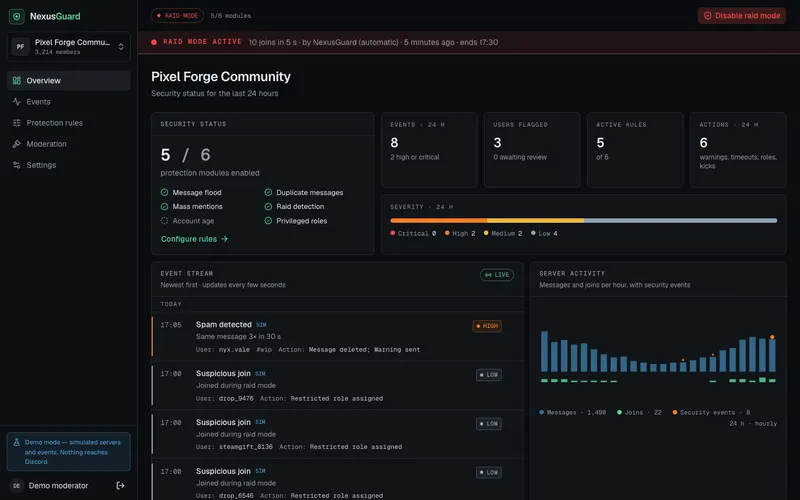Click the Mass mentions check icon
The height and width of the screenshot is (500, 800).
point(164,207)
